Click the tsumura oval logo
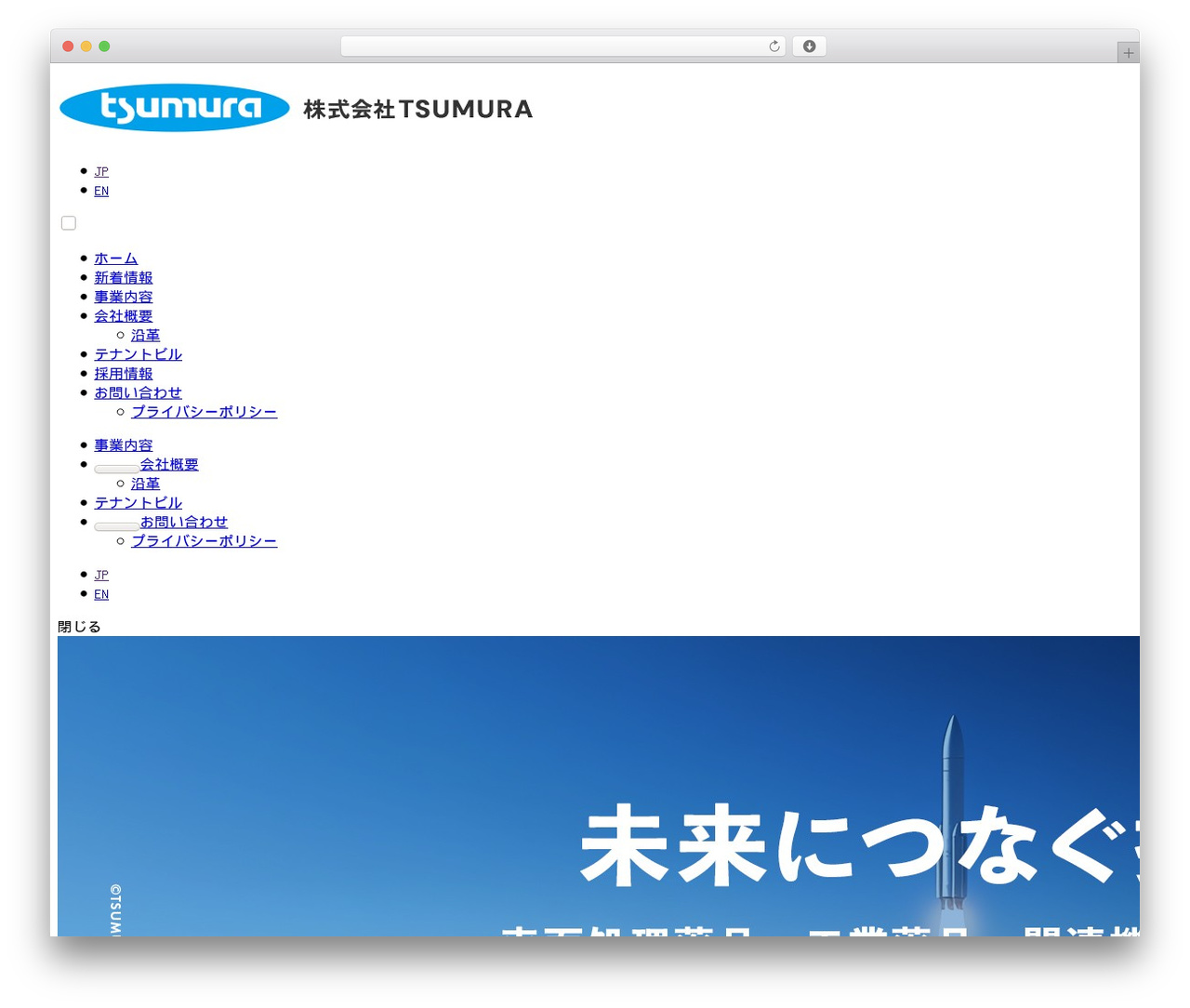 click(175, 108)
